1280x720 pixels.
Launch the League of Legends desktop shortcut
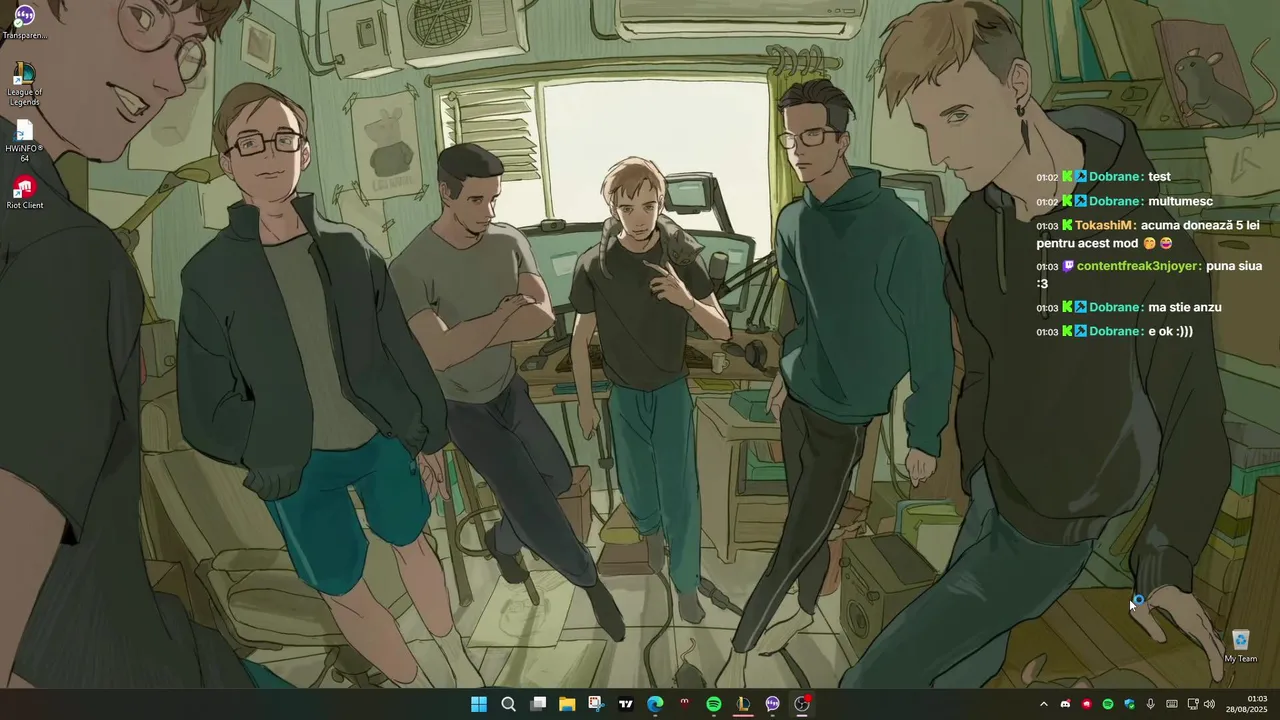coord(25,84)
